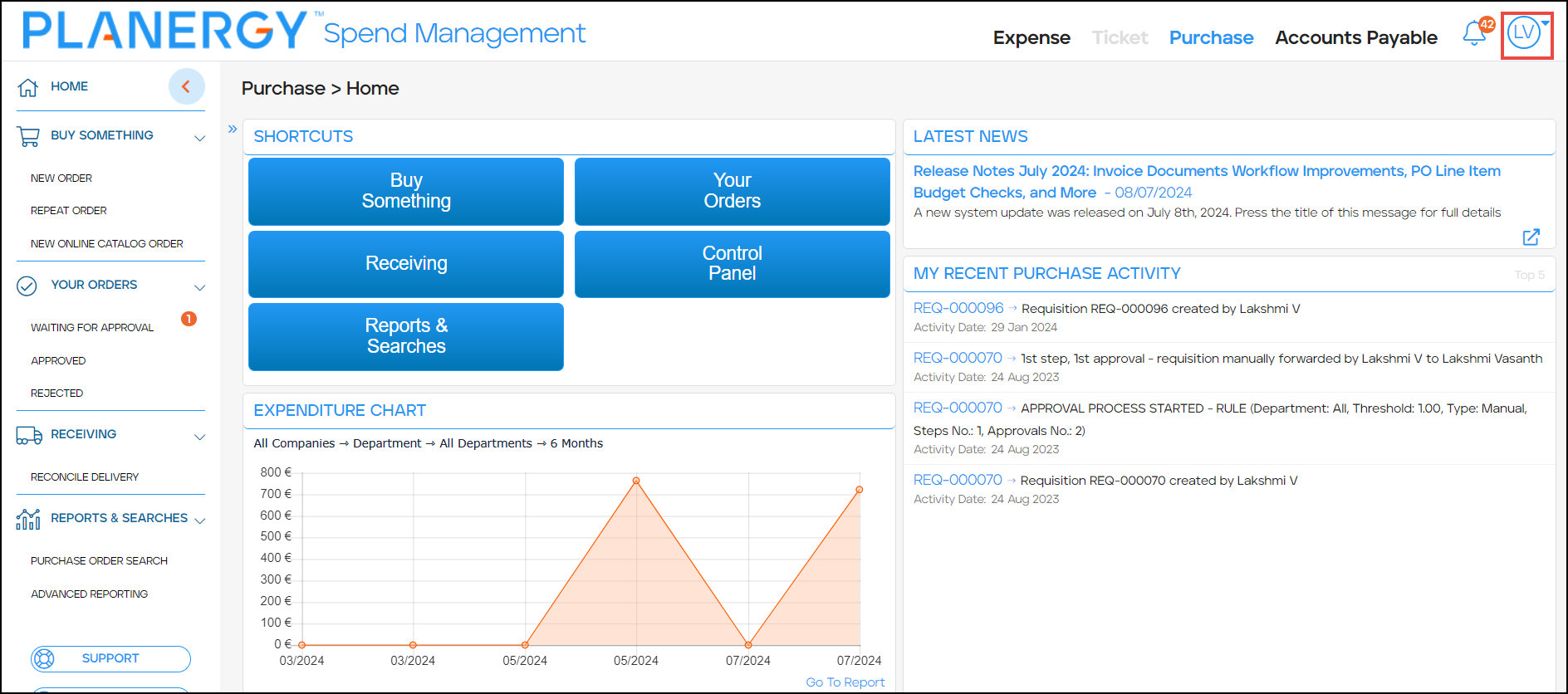
Task: Open the LV user profile avatar
Action: tap(1524, 33)
